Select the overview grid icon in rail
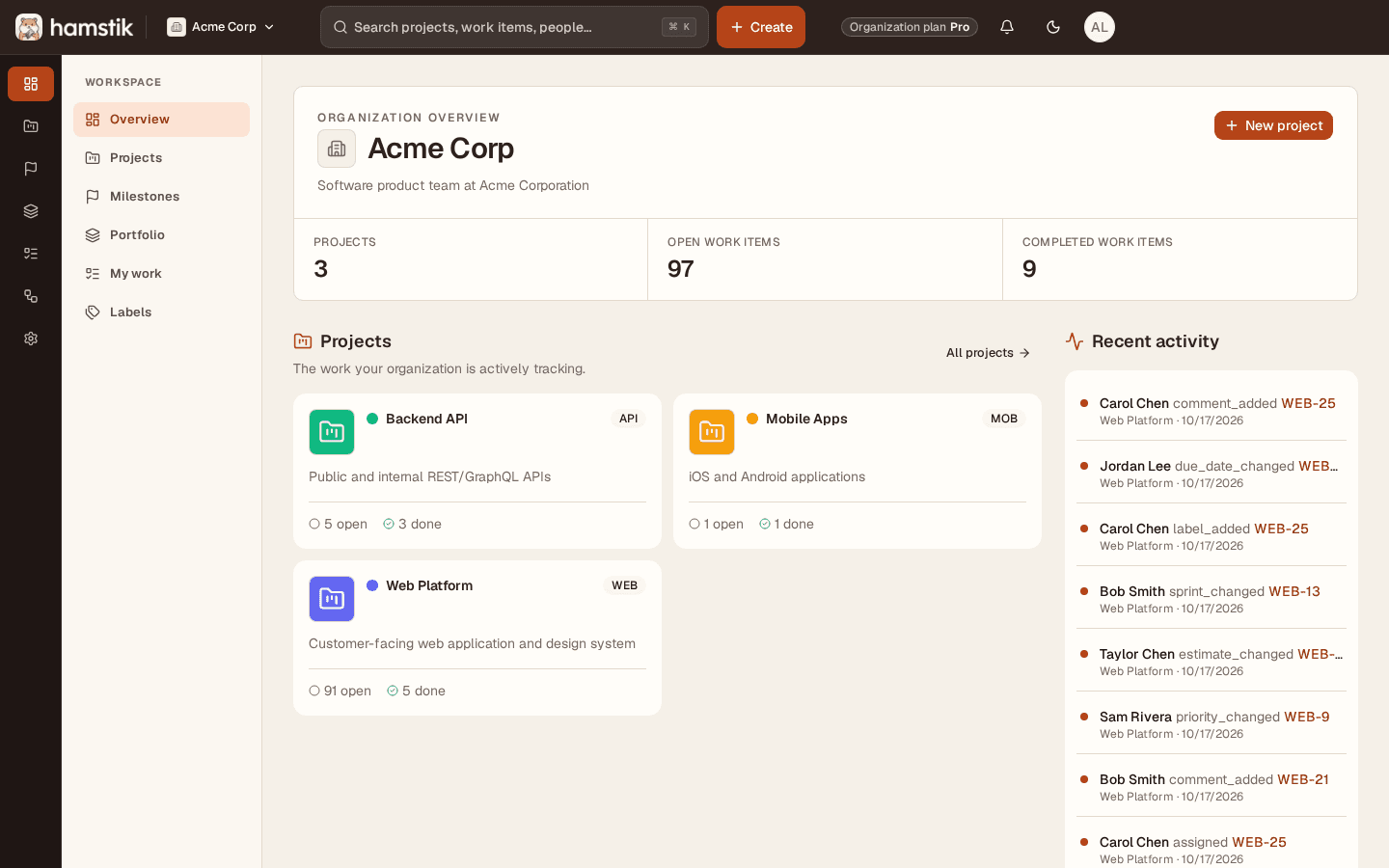This screenshot has height=868, width=1389. [31, 84]
